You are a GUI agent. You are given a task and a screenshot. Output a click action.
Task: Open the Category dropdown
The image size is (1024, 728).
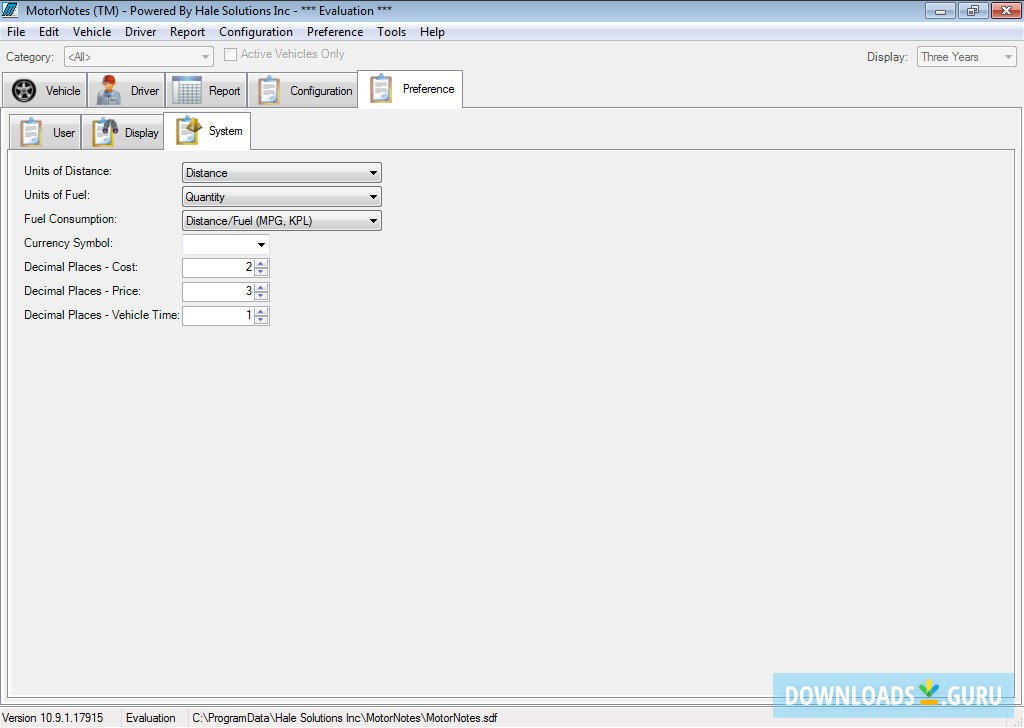[138, 57]
